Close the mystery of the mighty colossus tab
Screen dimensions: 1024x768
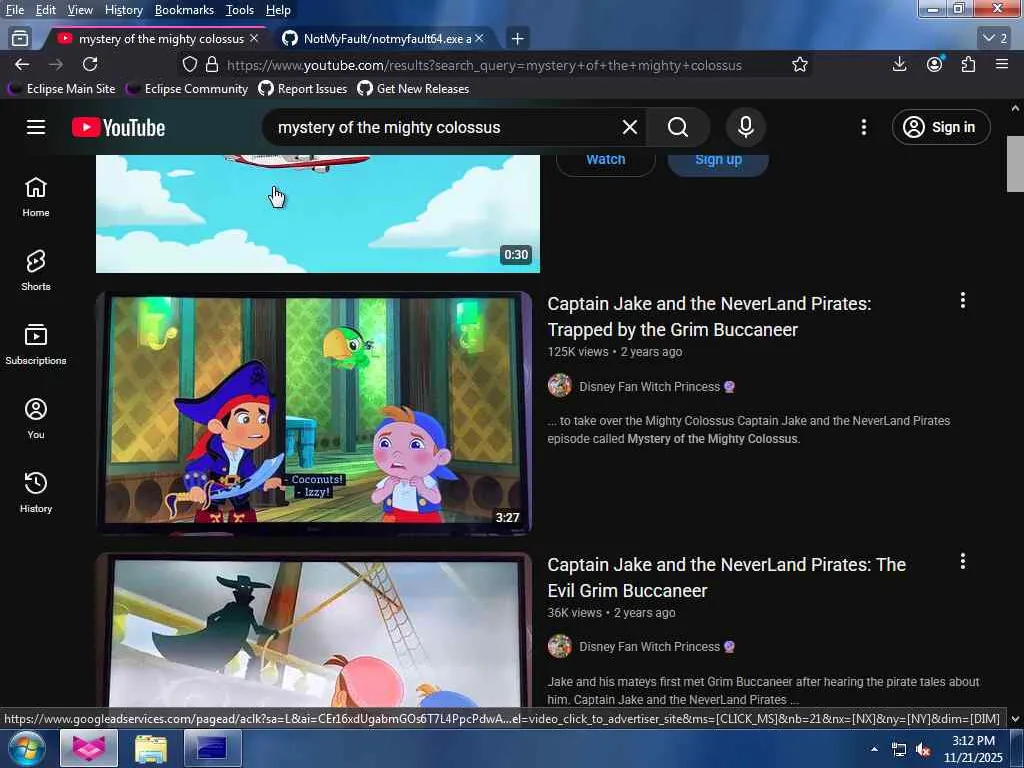coord(254,39)
